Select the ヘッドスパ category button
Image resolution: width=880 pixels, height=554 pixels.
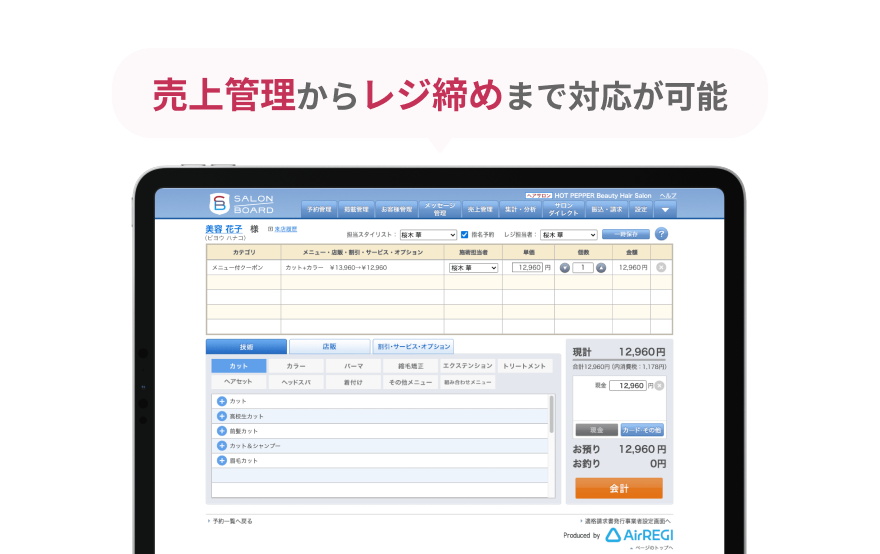pyautogui.click(x=296, y=382)
